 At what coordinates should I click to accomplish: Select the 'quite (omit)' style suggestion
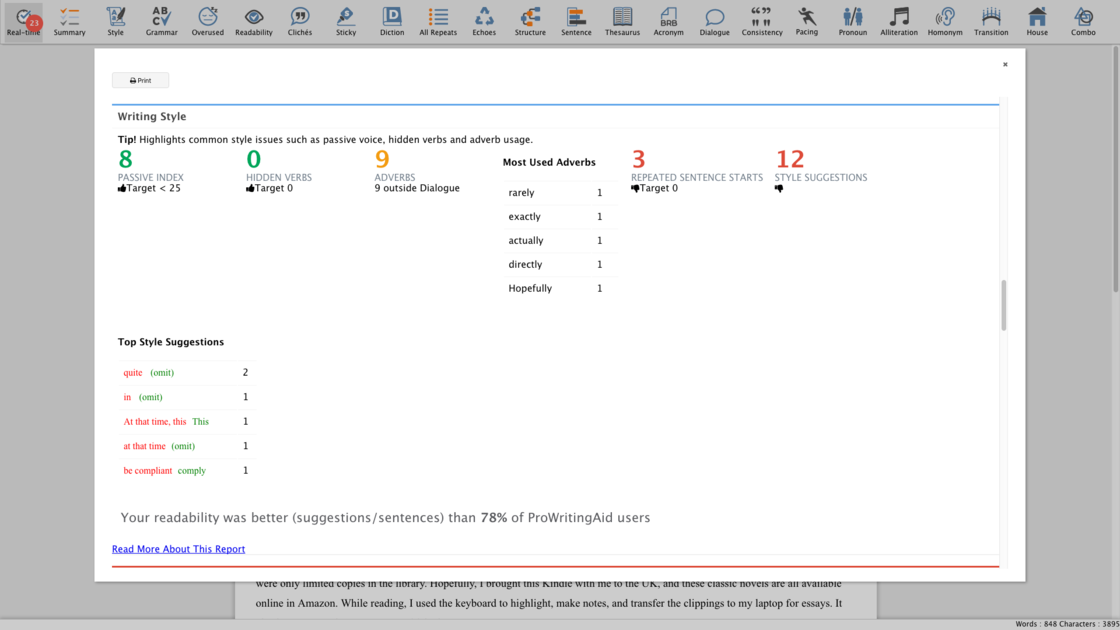(186, 372)
